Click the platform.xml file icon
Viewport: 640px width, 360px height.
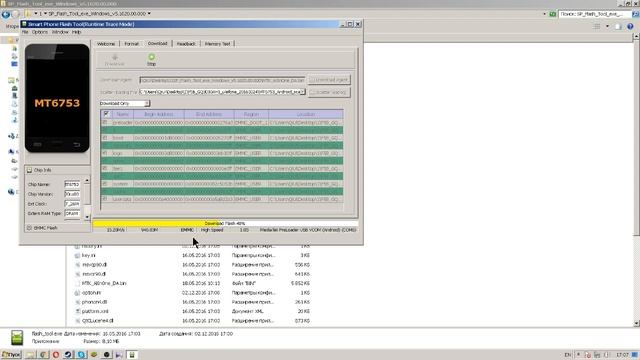click(77, 311)
